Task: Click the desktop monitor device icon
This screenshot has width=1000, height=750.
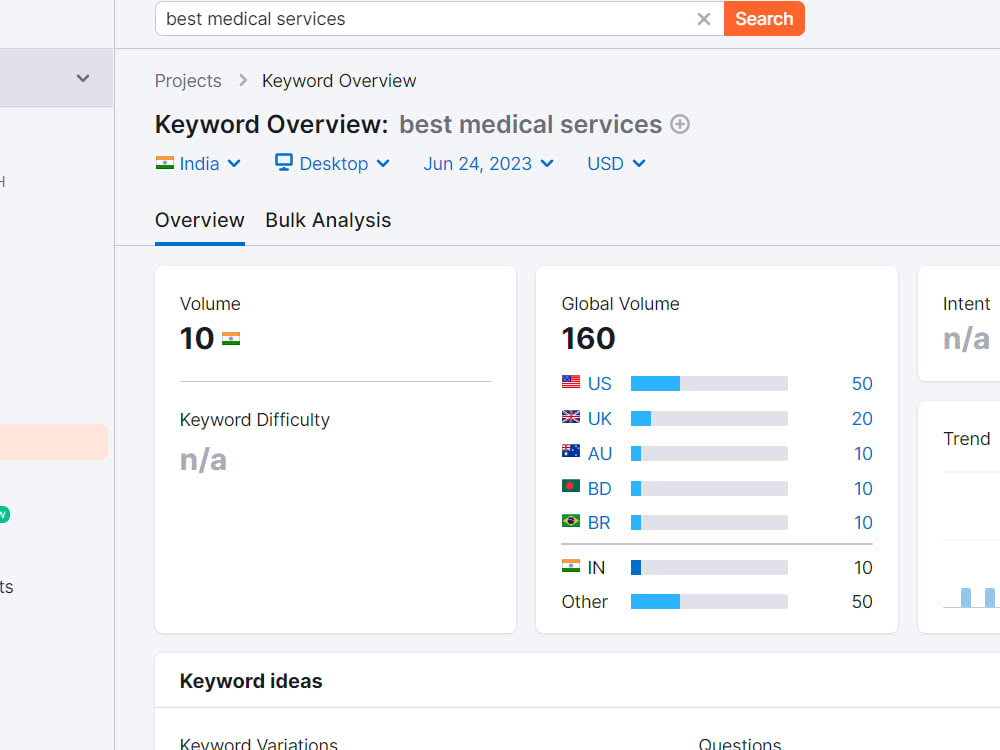Action: [284, 162]
